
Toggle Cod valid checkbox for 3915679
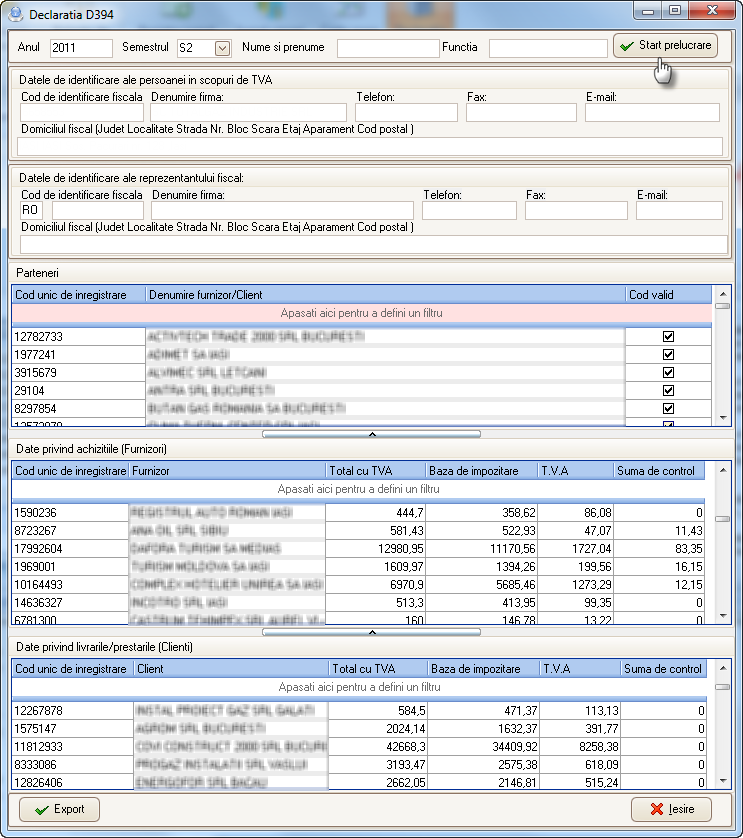(668, 373)
